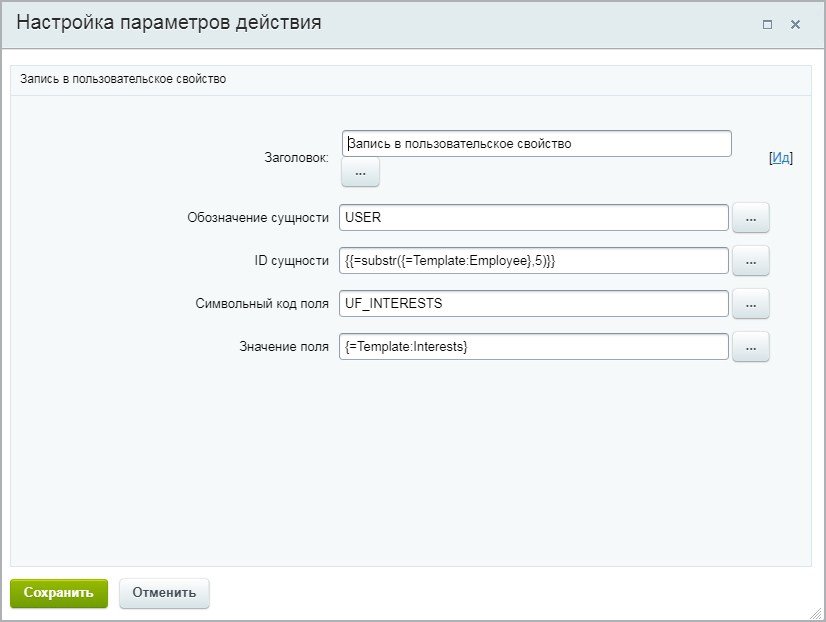Click the resize grip in the dialog corner
This screenshot has height=622, width=826.
[x=815, y=611]
